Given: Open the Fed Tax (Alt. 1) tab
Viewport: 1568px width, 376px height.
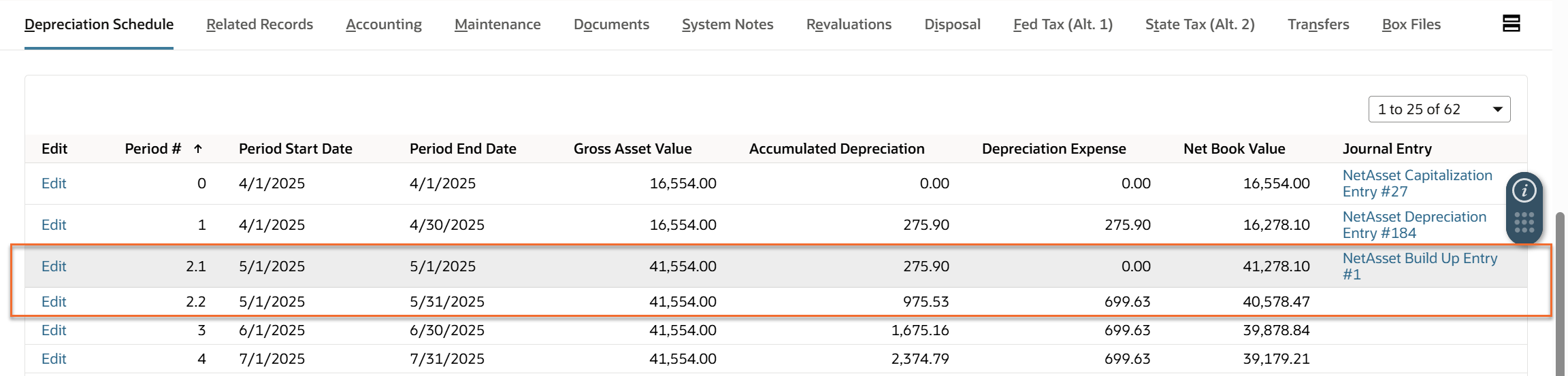Looking at the screenshot, I should tap(1062, 24).
